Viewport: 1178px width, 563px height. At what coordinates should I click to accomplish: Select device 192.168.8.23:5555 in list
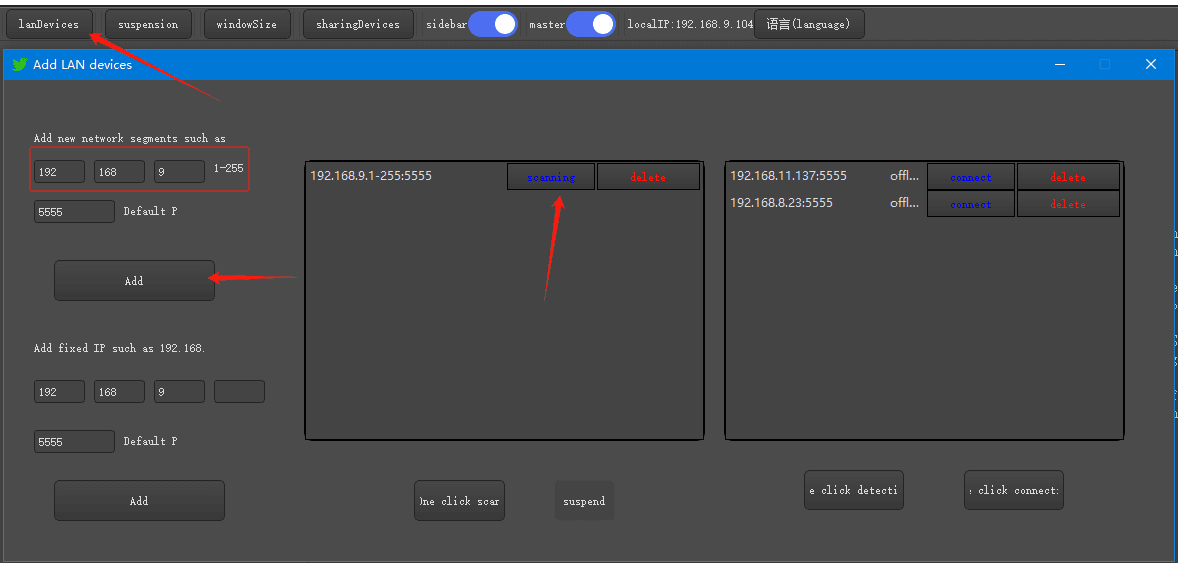pyautogui.click(x=781, y=203)
